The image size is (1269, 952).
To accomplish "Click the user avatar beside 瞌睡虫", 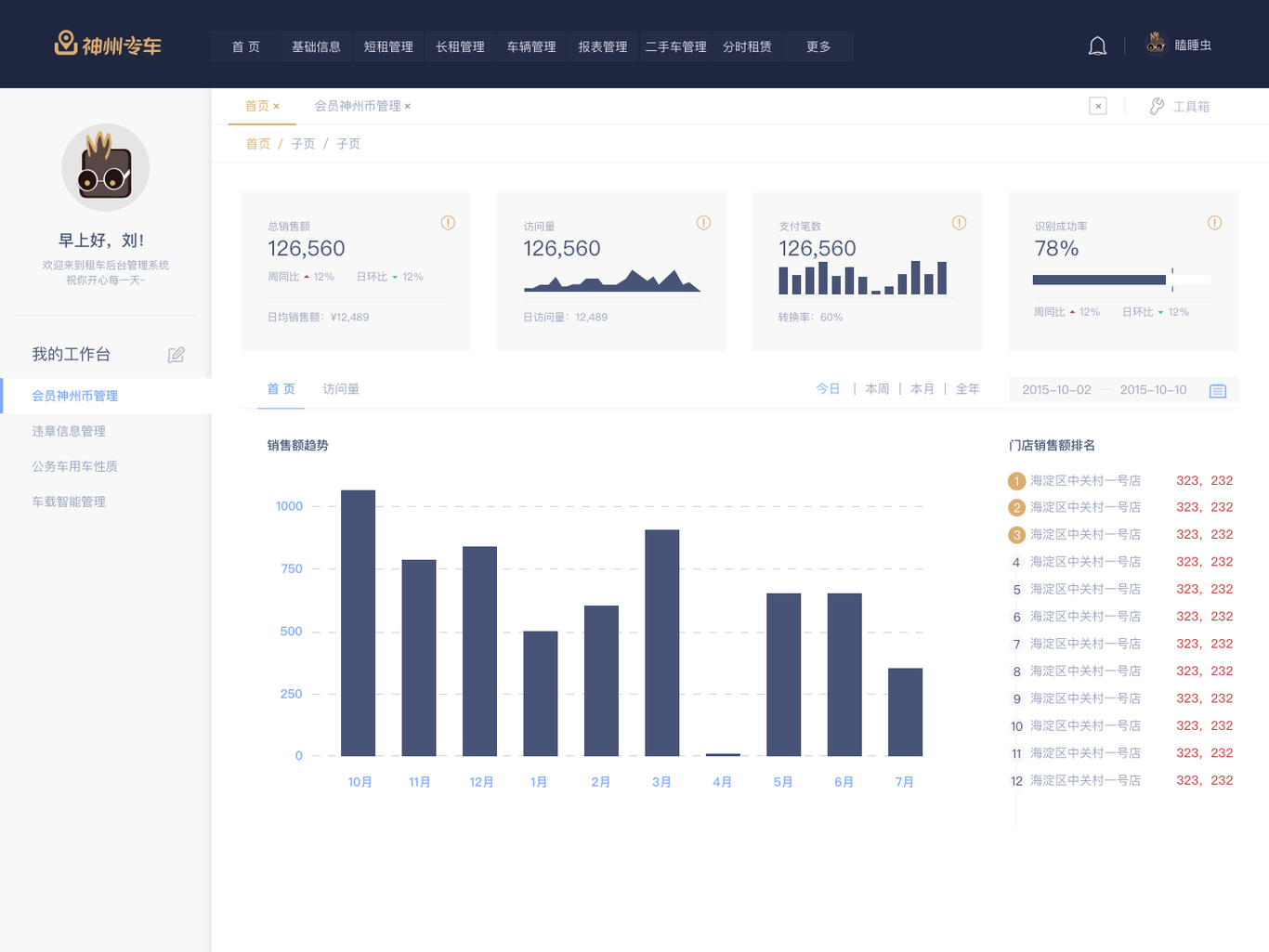I will pyautogui.click(x=1156, y=44).
